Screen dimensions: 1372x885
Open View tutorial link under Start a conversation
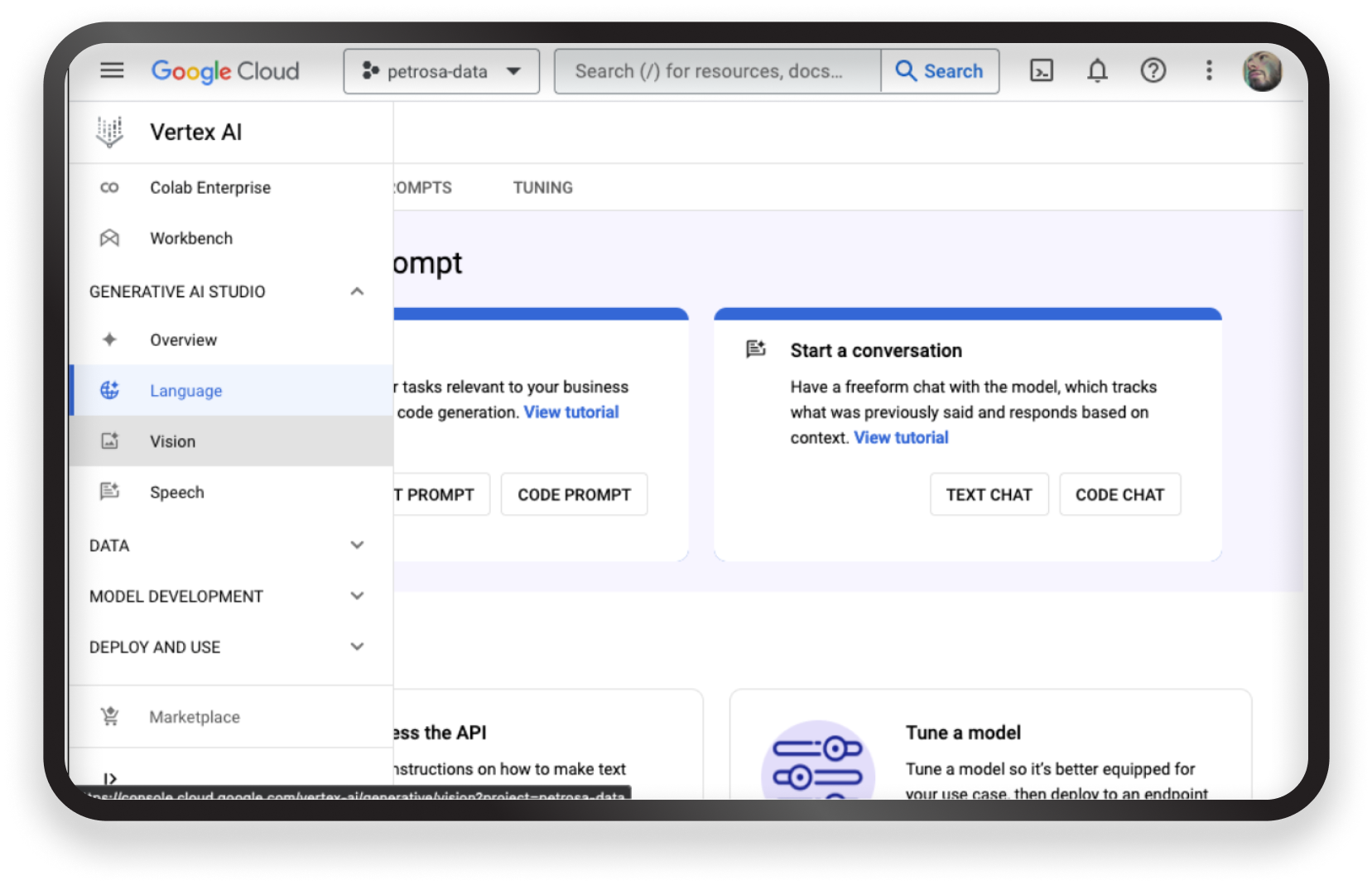[x=901, y=438]
